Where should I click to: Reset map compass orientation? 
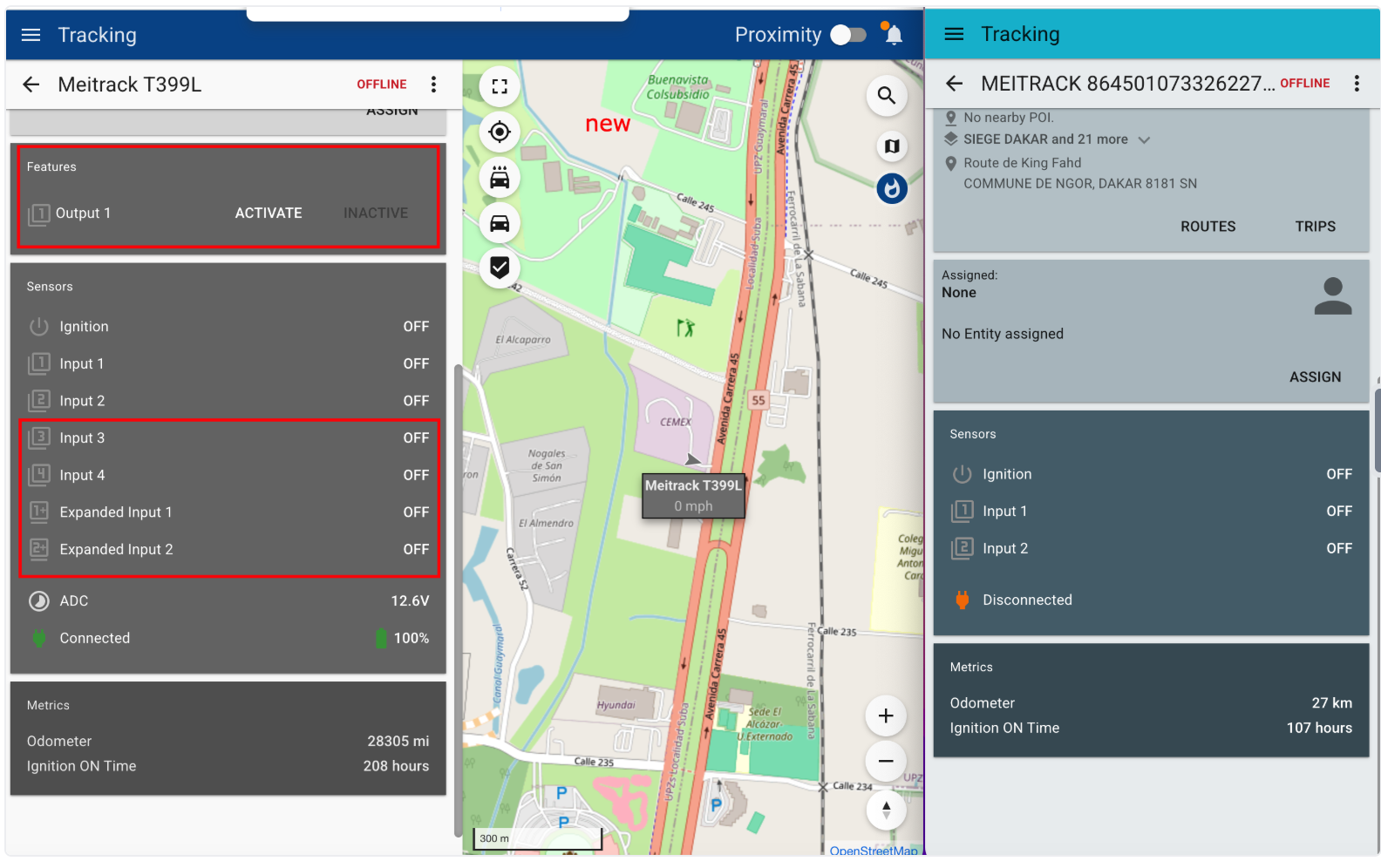pyautogui.click(x=886, y=810)
